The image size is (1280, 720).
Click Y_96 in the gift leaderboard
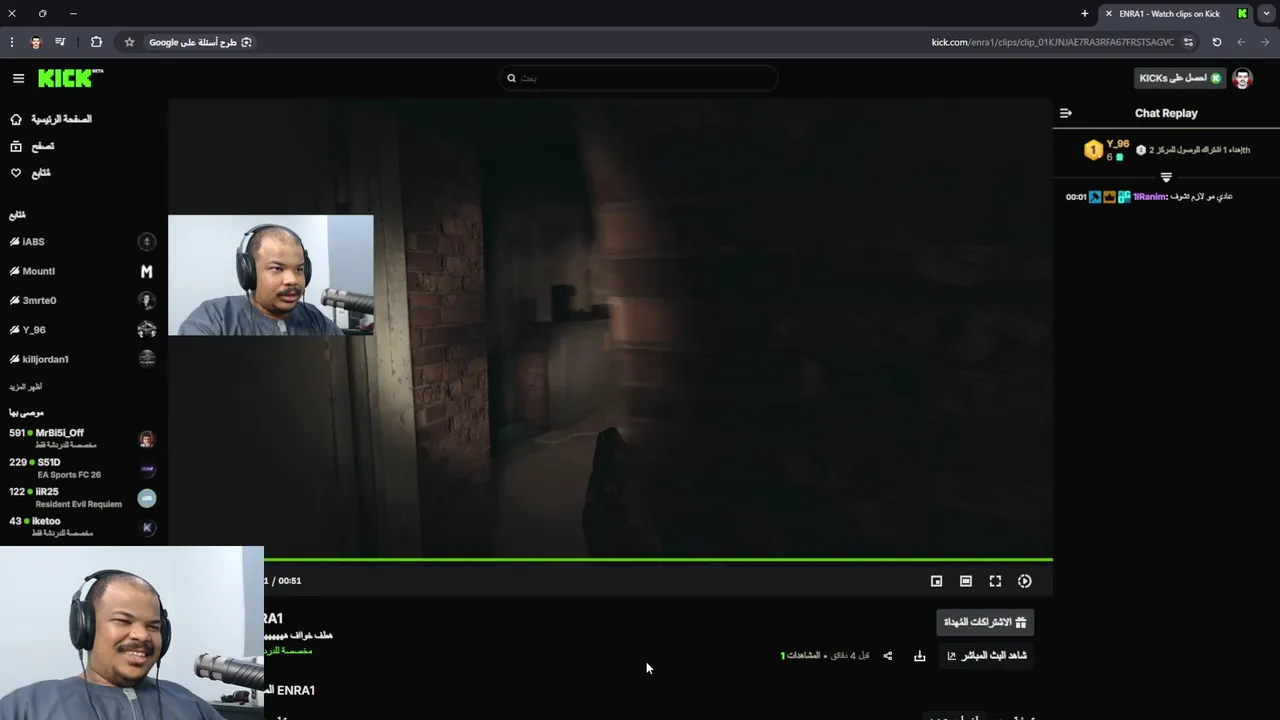1118,144
